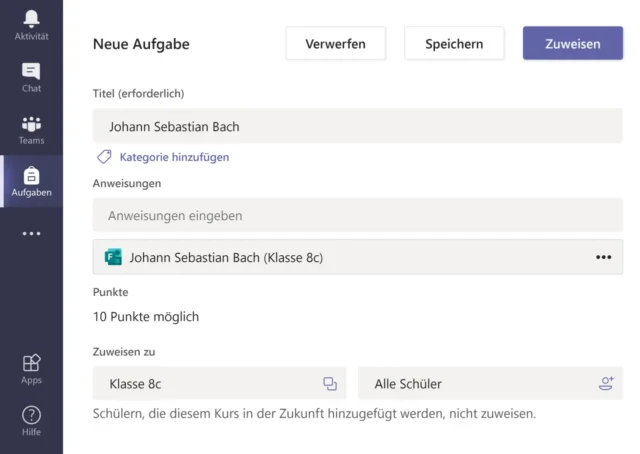
Task: Click the Speichern button
Action: point(454,44)
